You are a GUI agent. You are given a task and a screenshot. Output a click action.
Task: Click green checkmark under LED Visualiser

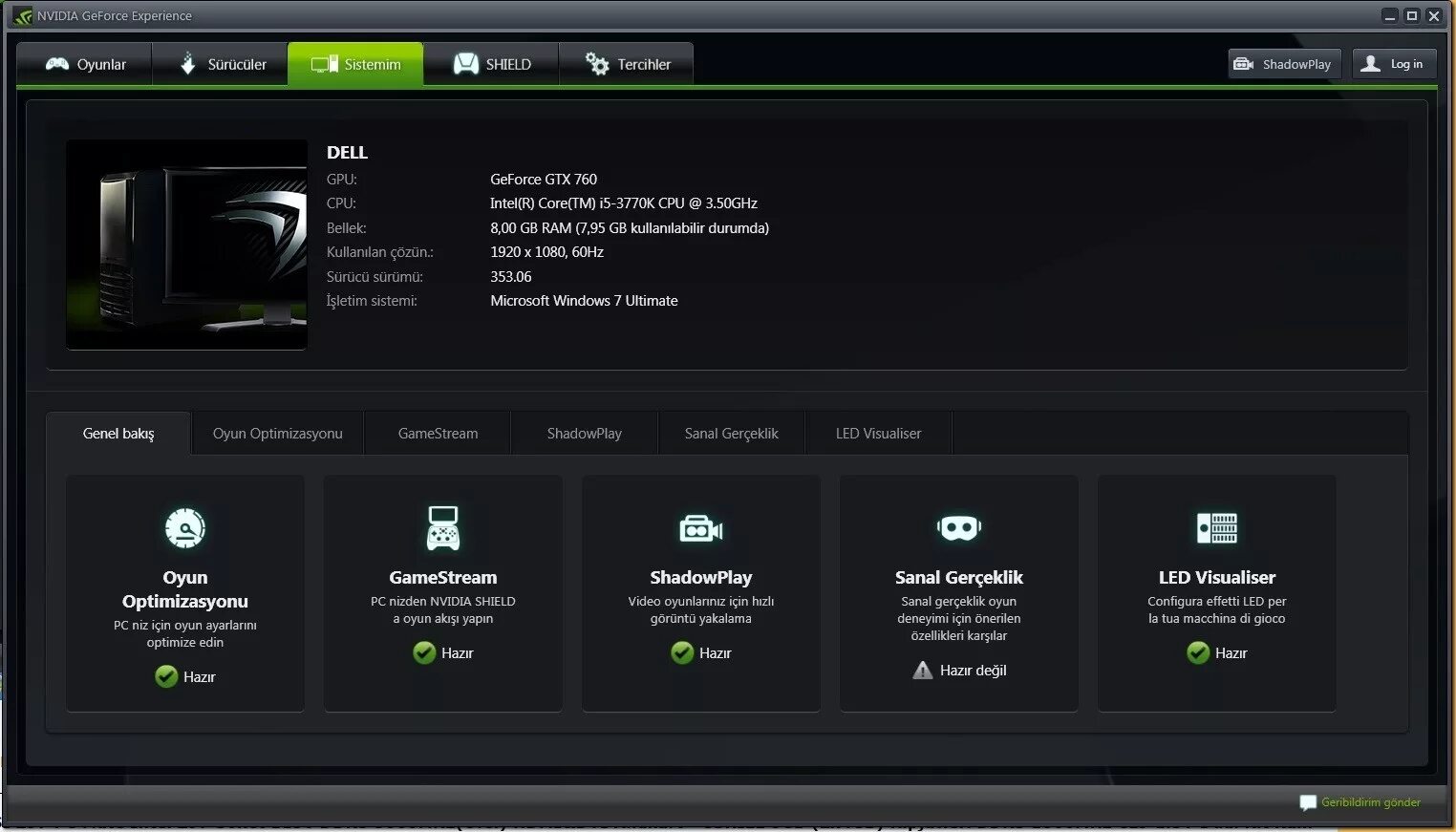[1198, 652]
